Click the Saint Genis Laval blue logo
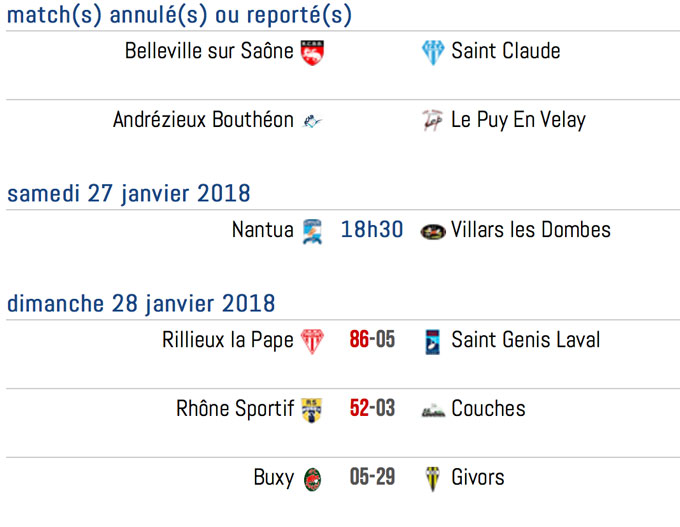 (432, 342)
